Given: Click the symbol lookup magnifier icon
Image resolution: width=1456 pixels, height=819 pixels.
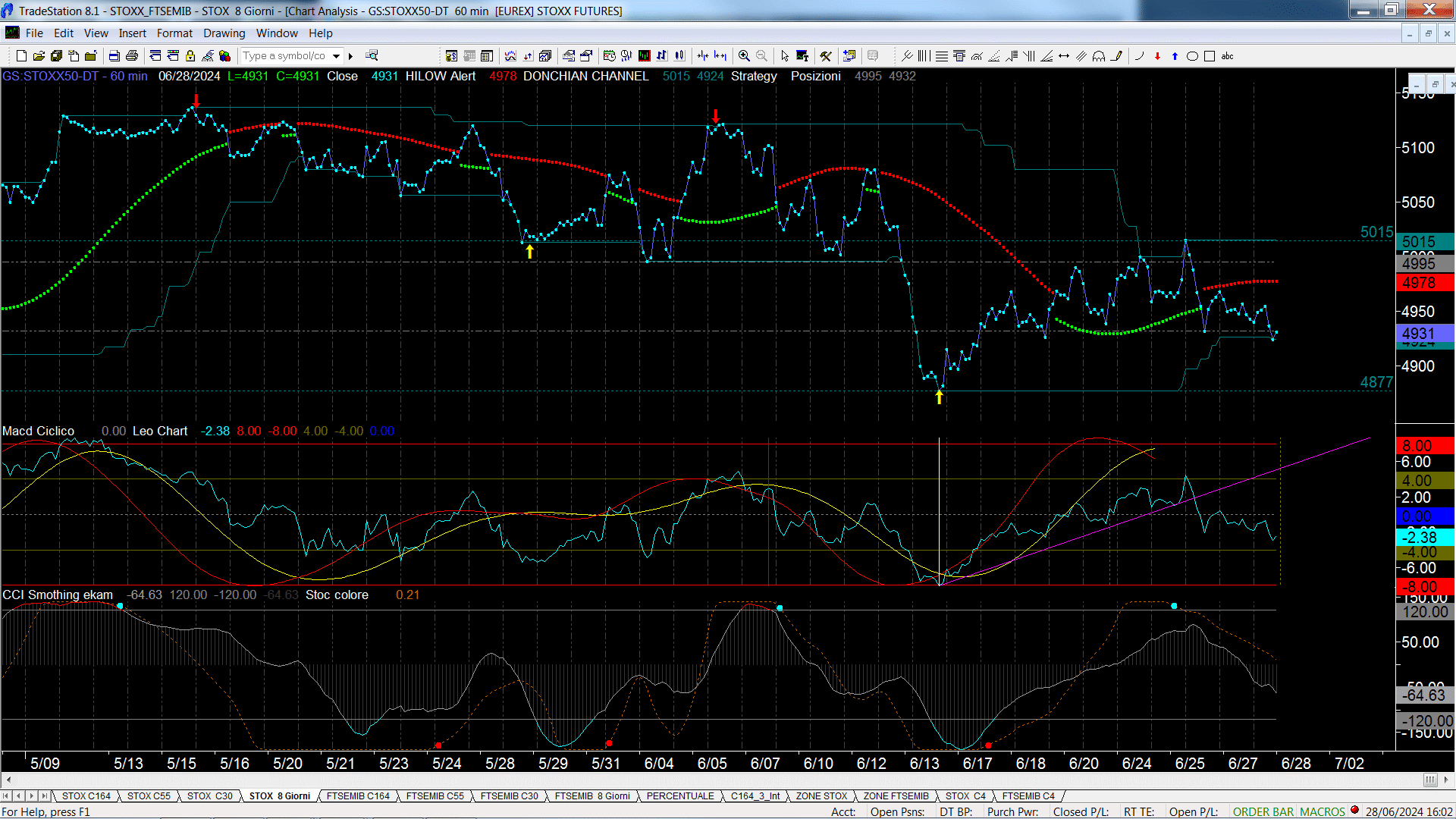Looking at the screenshot, I should [372, 55].
